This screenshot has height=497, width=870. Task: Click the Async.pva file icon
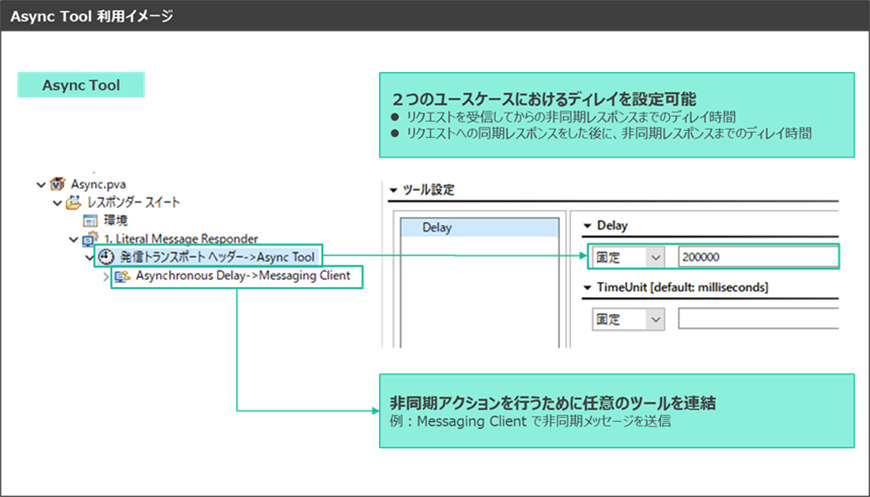click(57, 185)
